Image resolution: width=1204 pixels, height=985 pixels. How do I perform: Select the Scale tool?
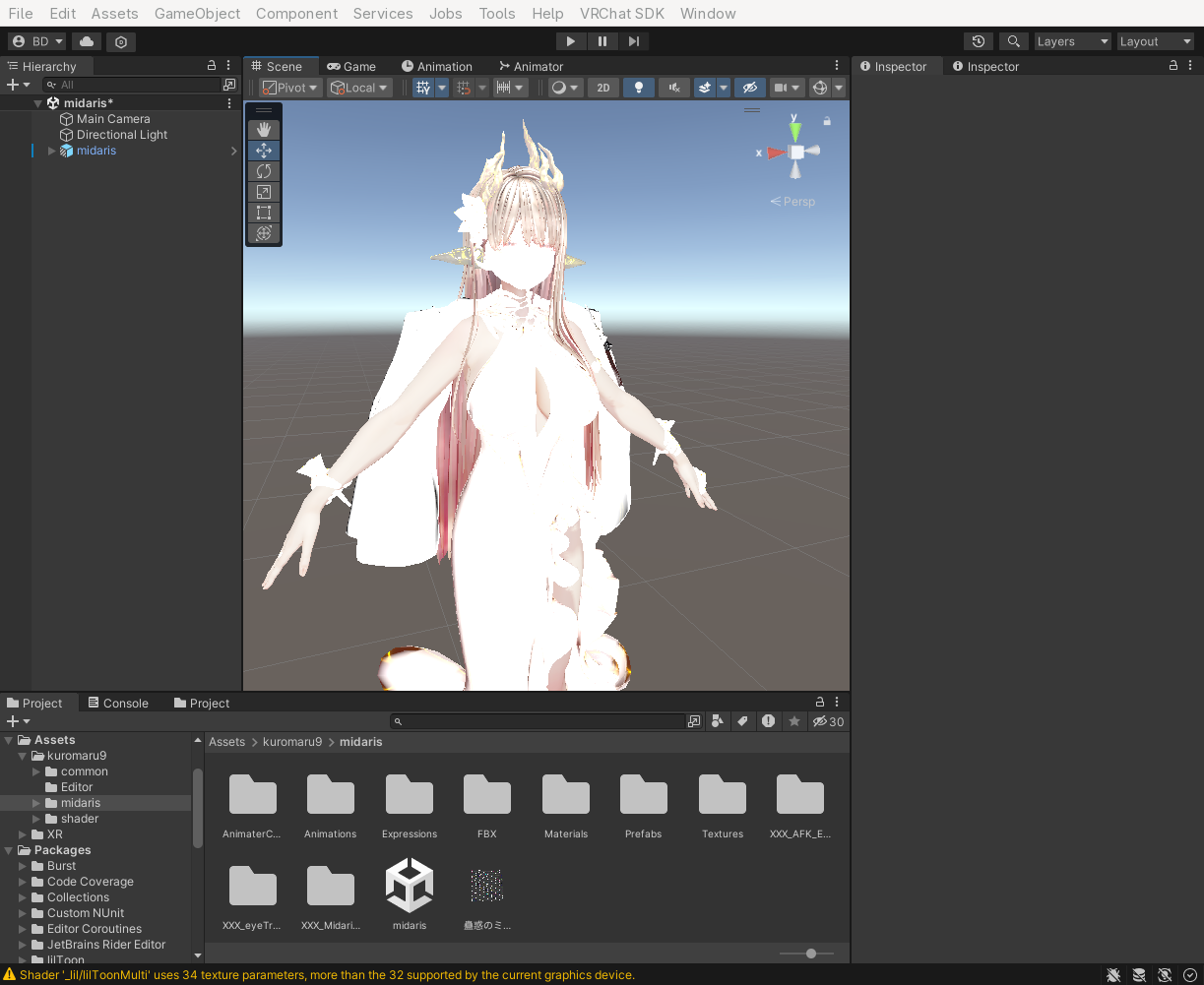click(x=264, y=192)
